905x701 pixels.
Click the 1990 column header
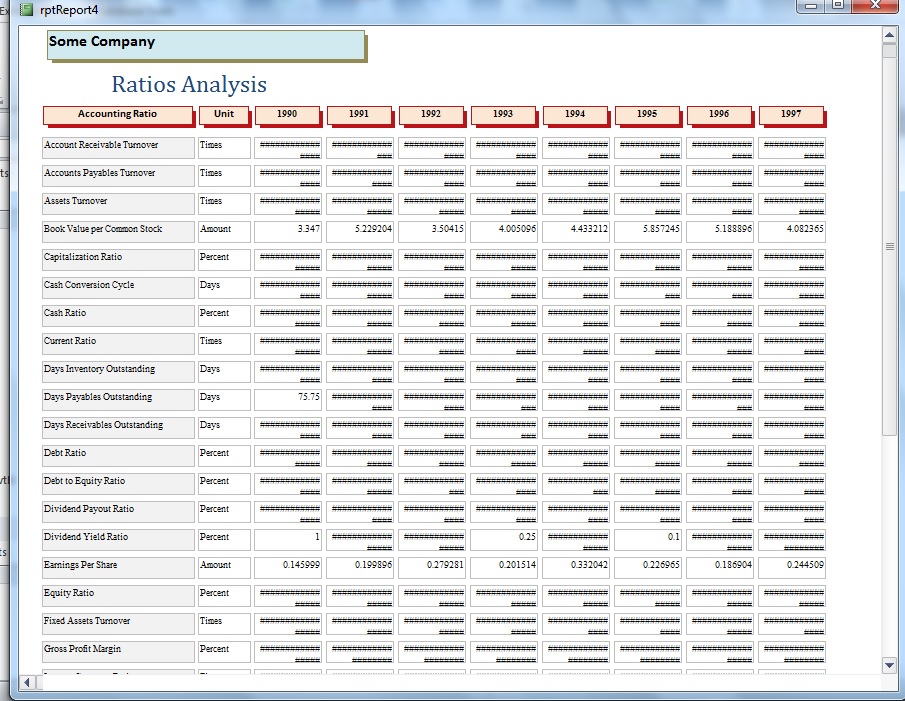(287, 114)
